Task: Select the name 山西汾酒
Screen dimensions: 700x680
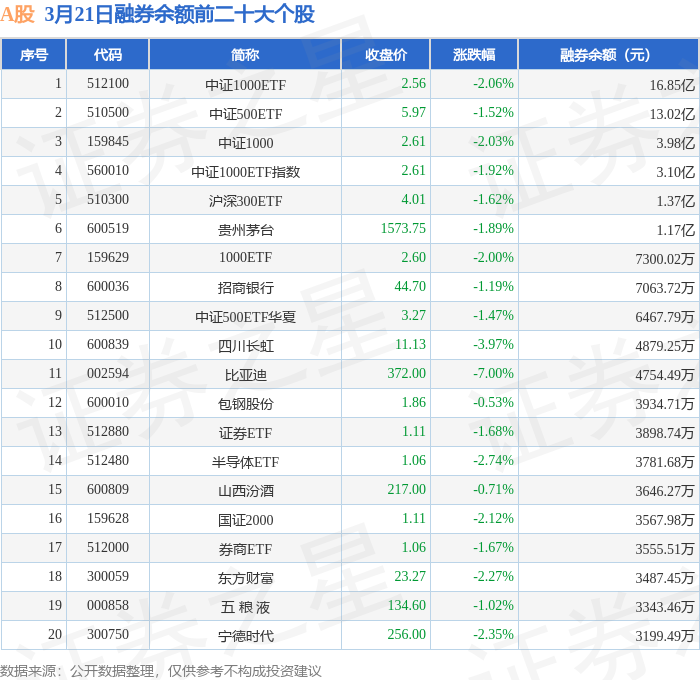Action: (246, 491)
